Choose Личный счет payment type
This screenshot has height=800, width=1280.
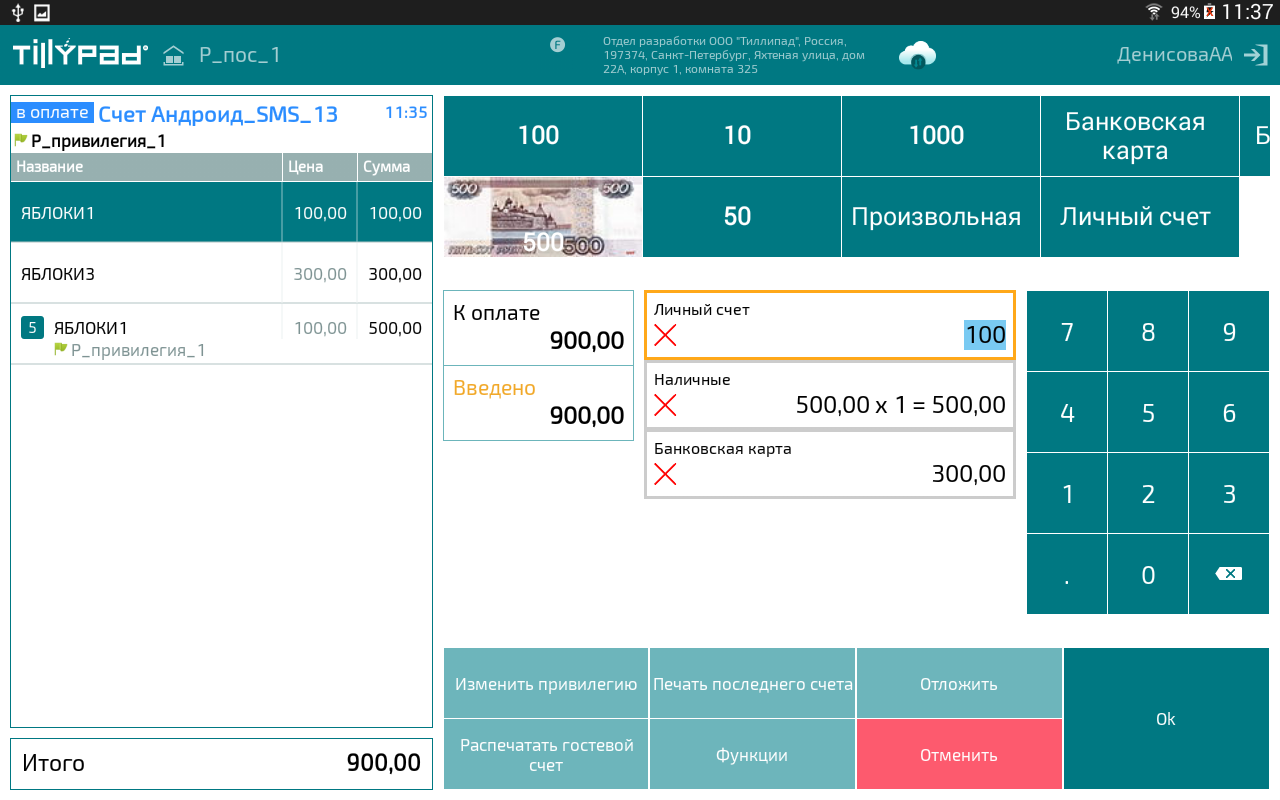(x=1139, y=217)
